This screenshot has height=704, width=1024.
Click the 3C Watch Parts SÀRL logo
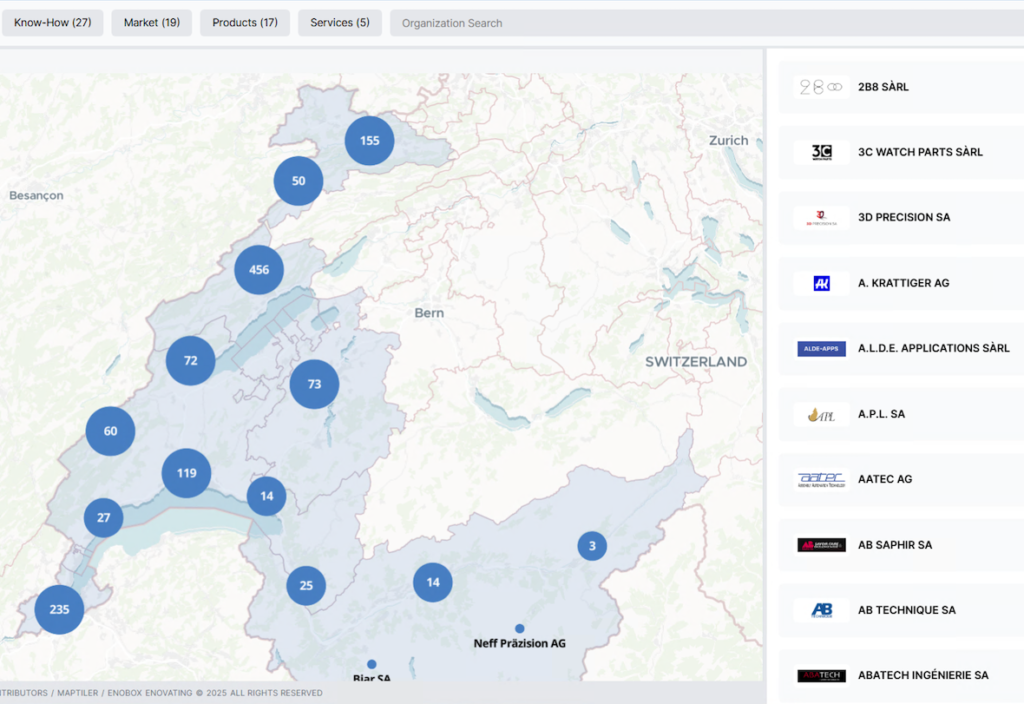821,152
